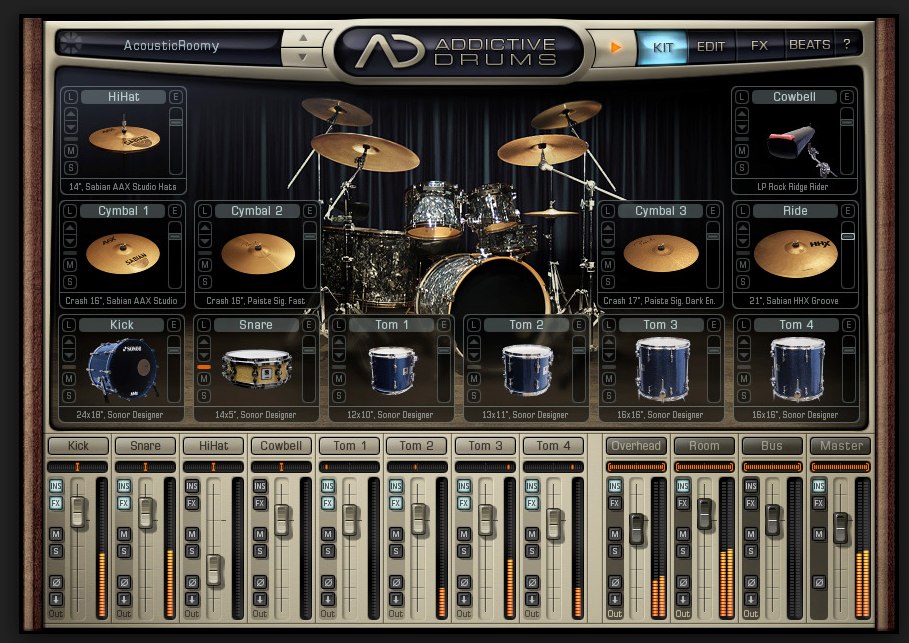Step Kick kitpiece up arrow
Screen dimensions: 909x643
coord(68,340)
